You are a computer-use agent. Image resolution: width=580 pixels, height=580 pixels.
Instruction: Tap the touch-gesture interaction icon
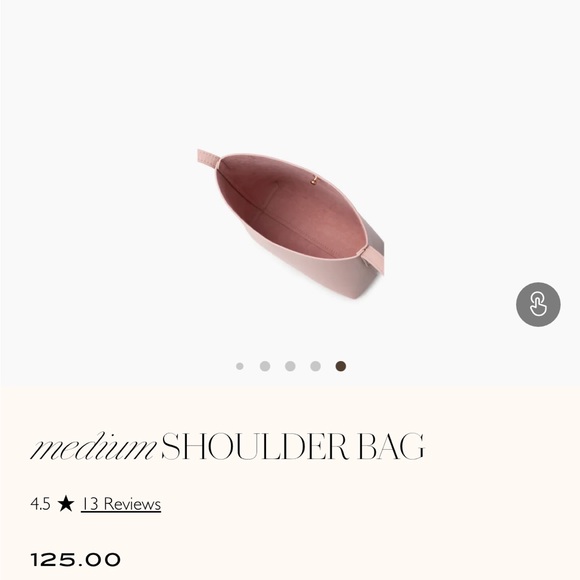[x=538, y=304]
